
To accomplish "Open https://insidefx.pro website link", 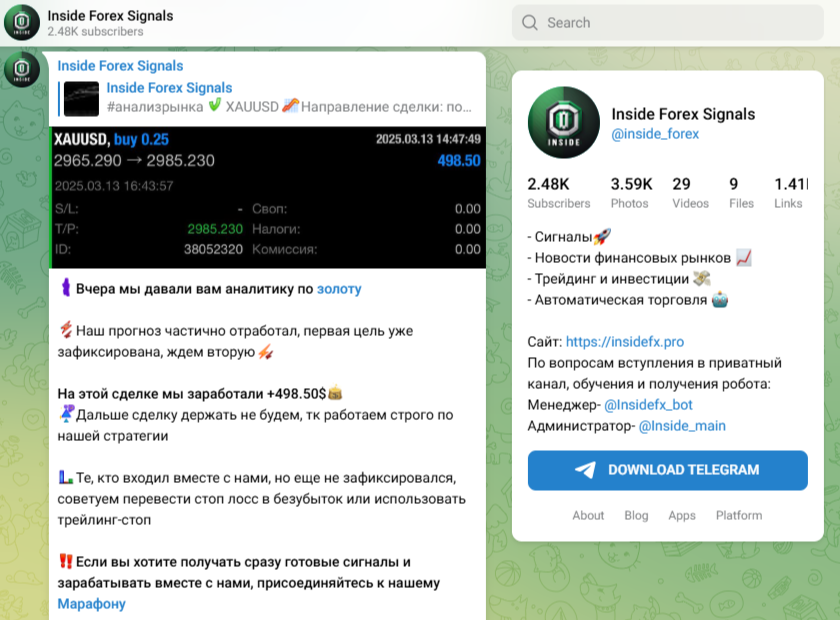I will (625, 342).
